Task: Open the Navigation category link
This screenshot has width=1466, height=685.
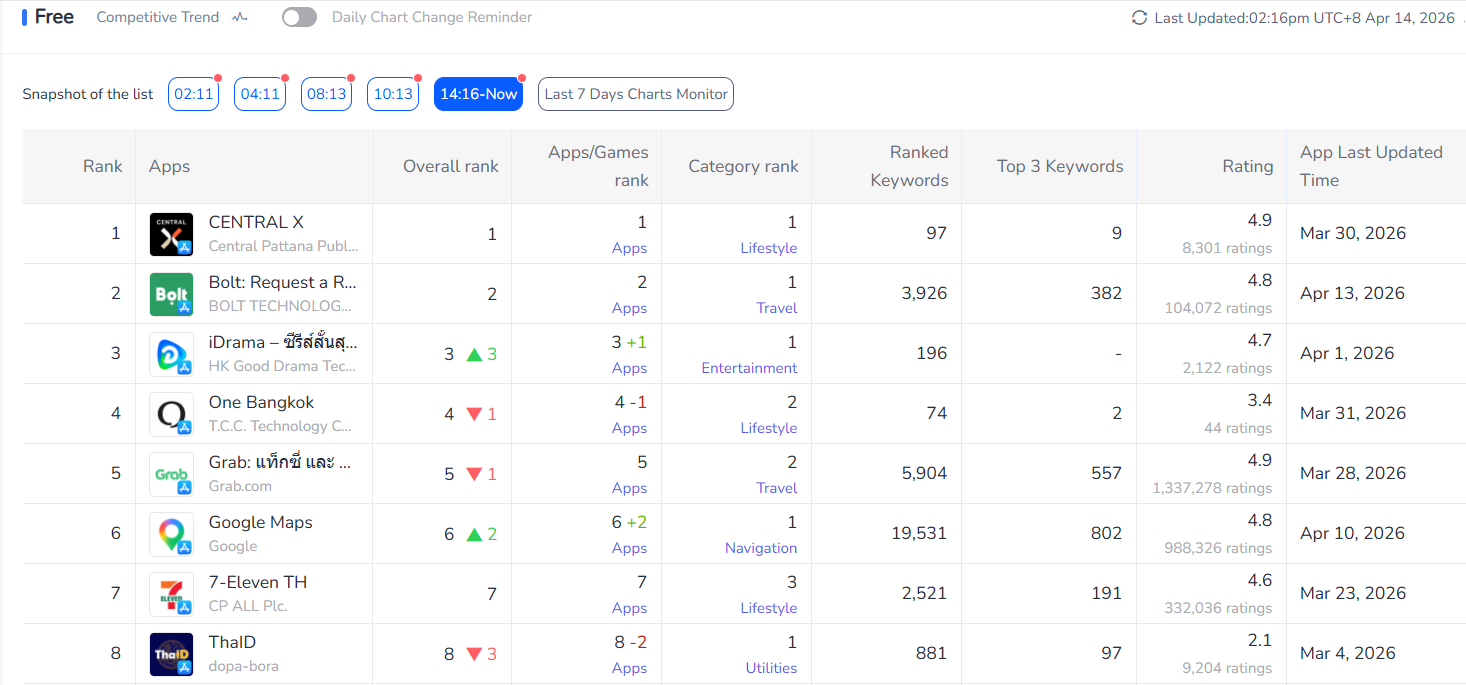Action: point(761,548)
